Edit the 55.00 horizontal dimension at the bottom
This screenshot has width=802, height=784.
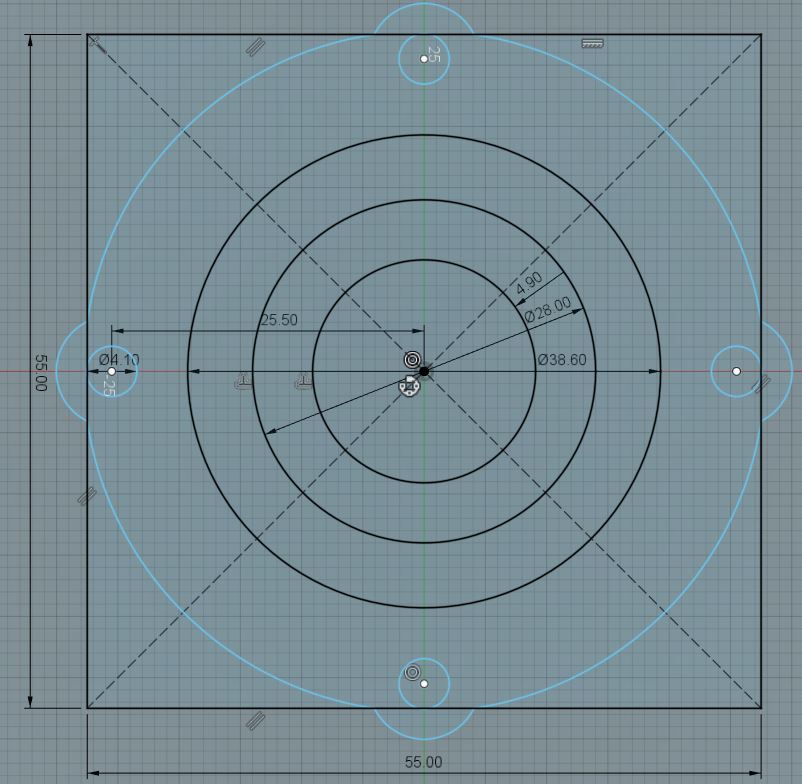(424, 761)
